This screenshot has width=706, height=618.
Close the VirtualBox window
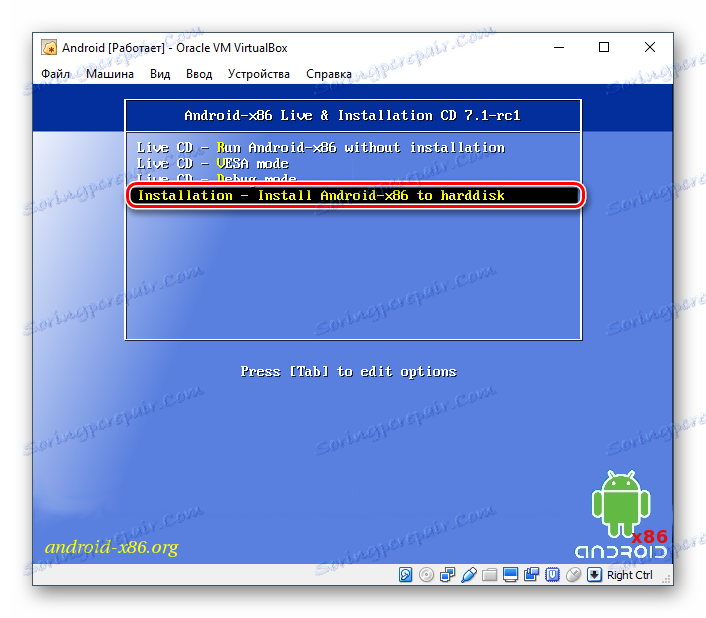[650, 47]
